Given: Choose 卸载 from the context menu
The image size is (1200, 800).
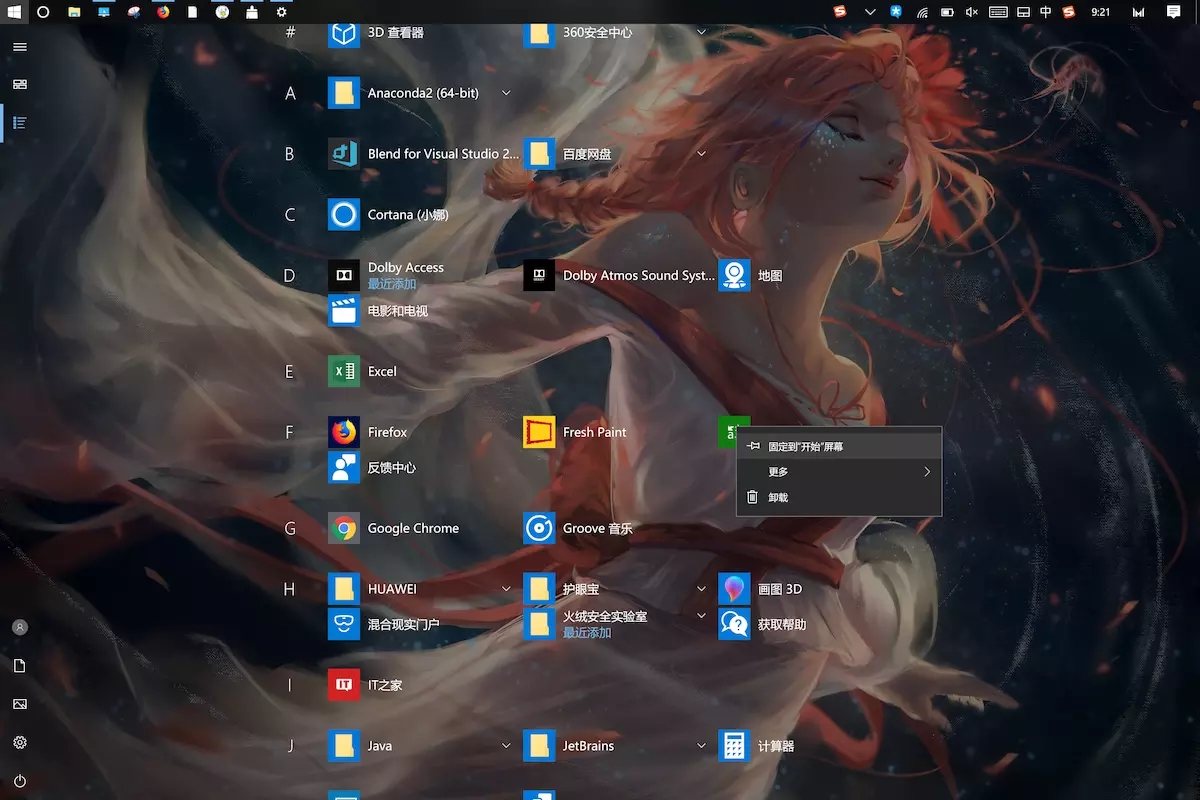Looking at the screenshot, I should 839,497.
